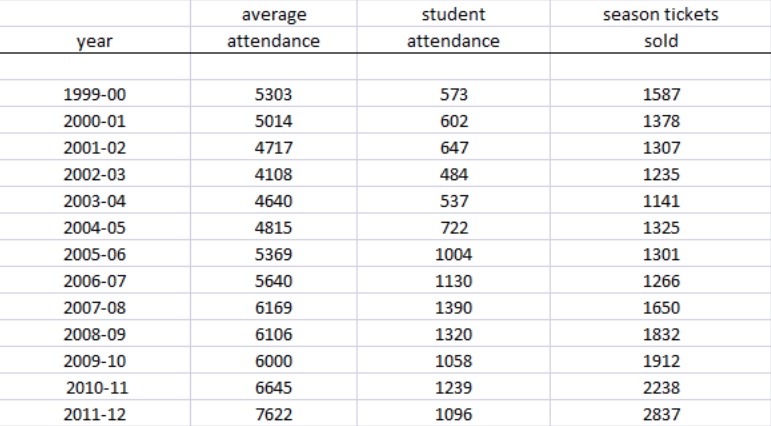The height and width of the screenshot is (426, 771).
Task: Click average attendance value 5303
Action: click(273, 94)
